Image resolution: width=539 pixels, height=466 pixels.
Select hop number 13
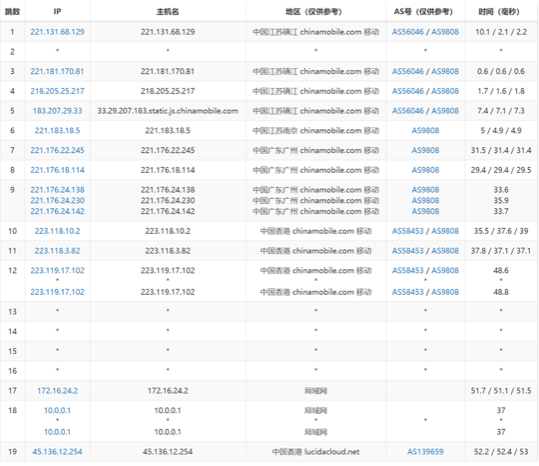pyautogui.click(x=12, y=312)
